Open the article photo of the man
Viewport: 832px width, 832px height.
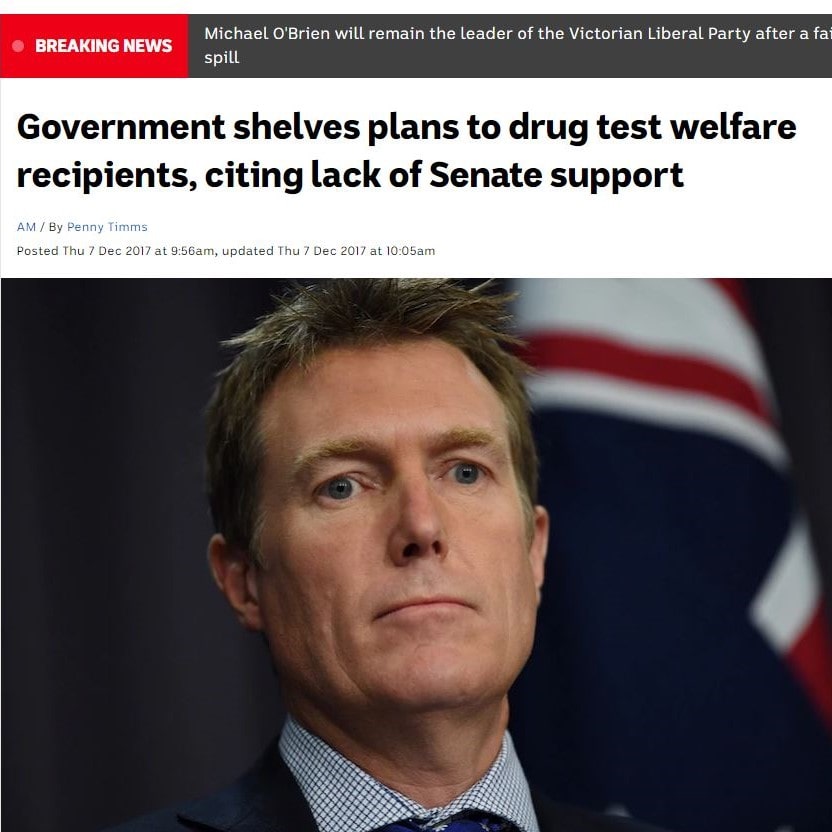pos(416,555)
